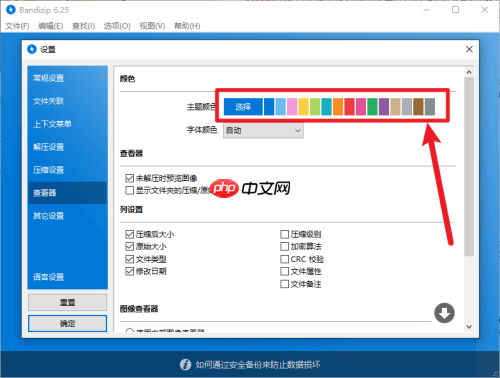Enable 加密算法 column
The width and height of the screenshot is (500, 378).
pyautogui.click(x=284, y=247)
